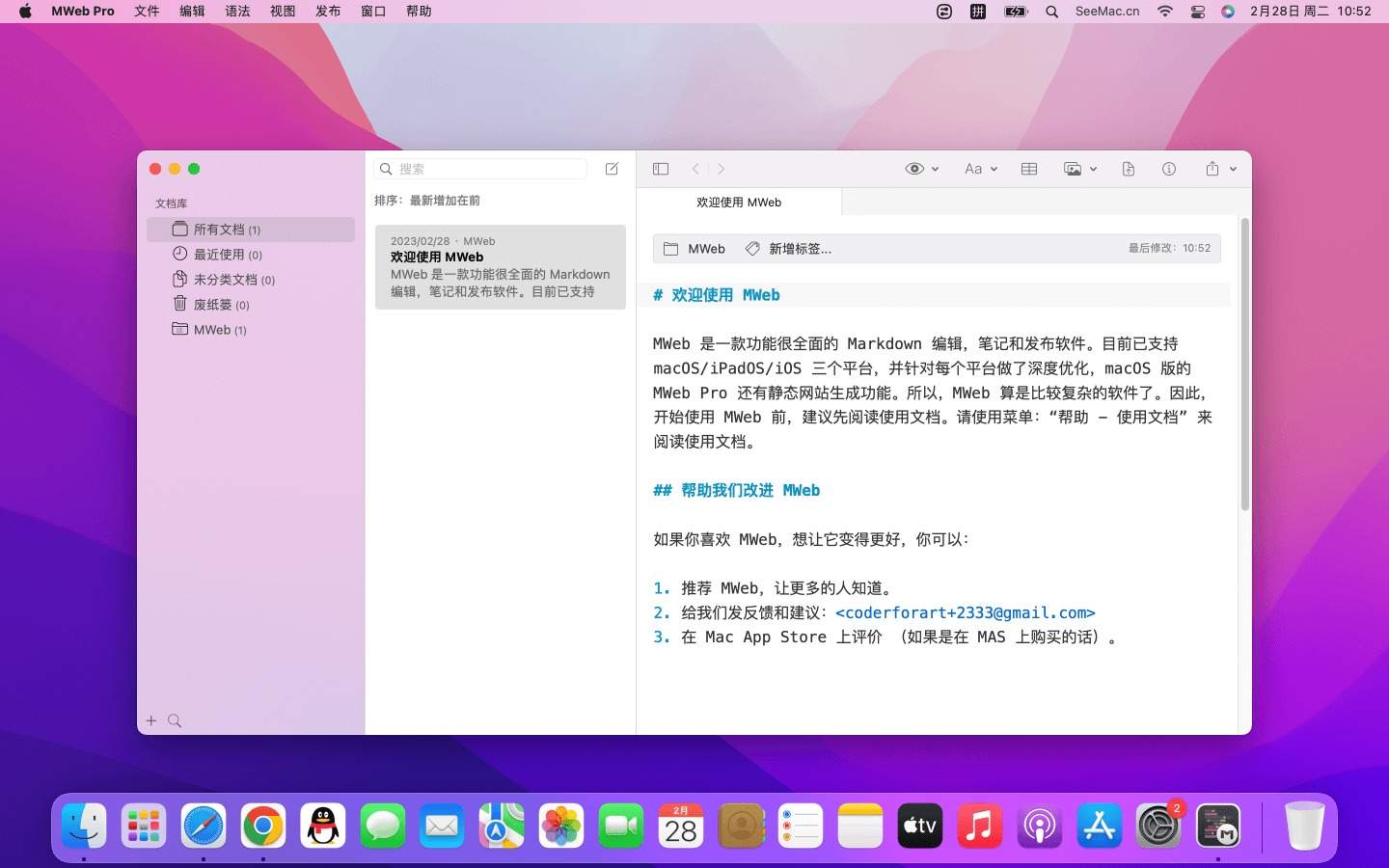The width and height of the screenshot is (1389, 868).
Task: Open the 发布 menu in menu bar
Action: (x=328, y=12)
